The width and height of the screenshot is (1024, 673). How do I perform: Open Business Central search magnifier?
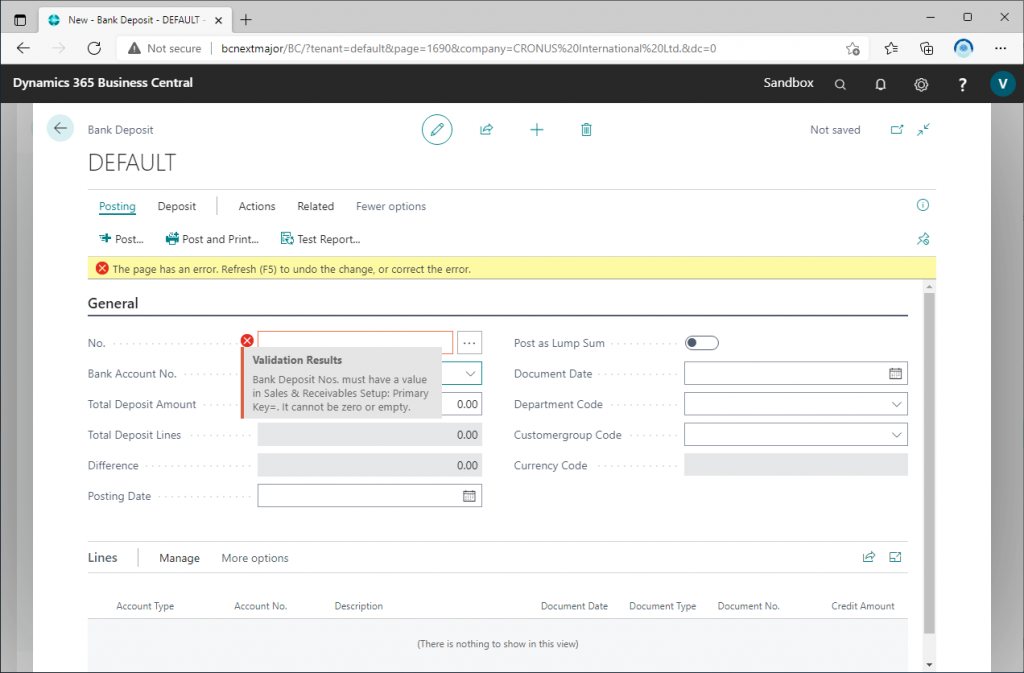[840, 84]
